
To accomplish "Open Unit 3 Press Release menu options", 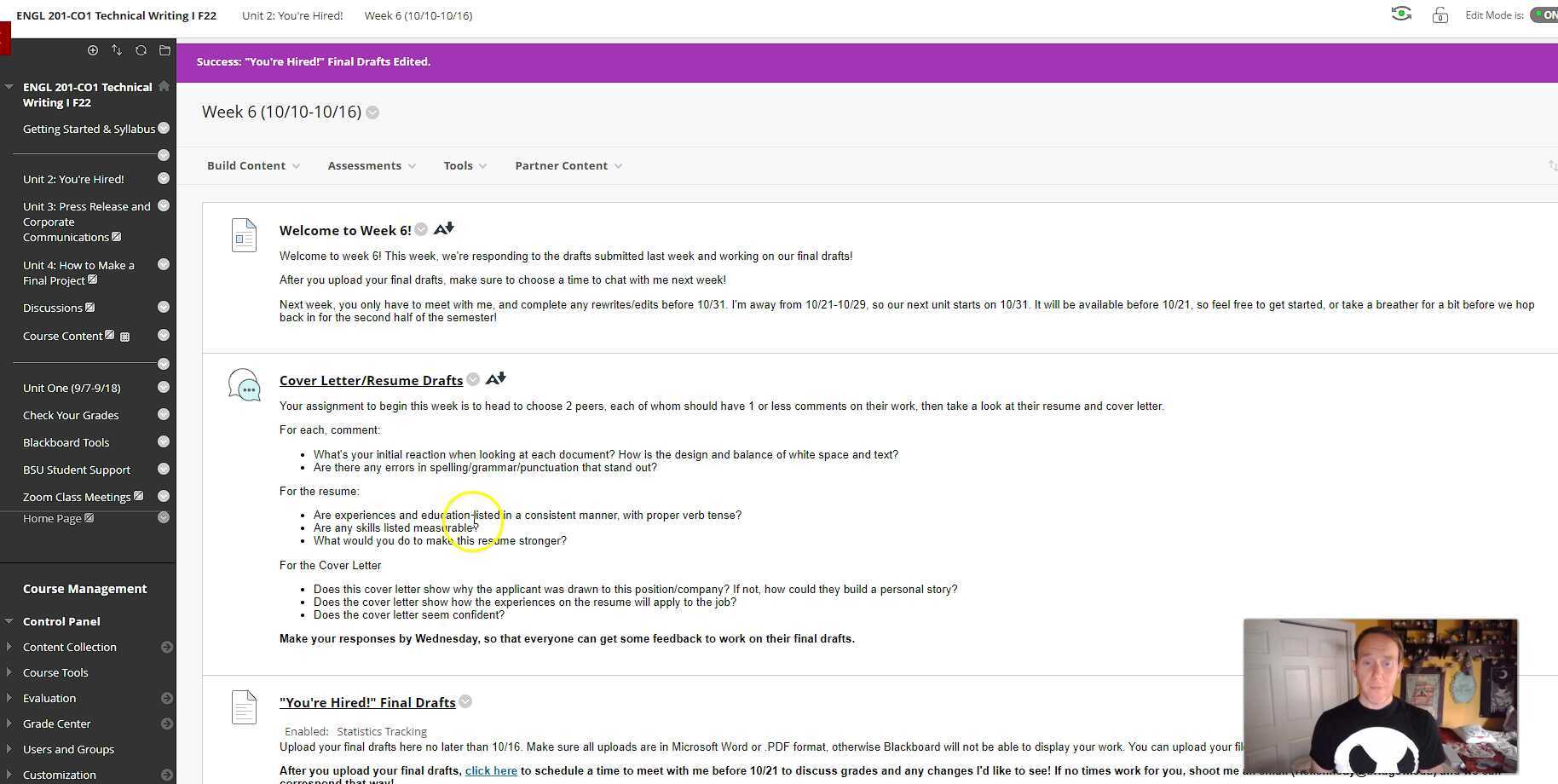I will tap(164, 205).
